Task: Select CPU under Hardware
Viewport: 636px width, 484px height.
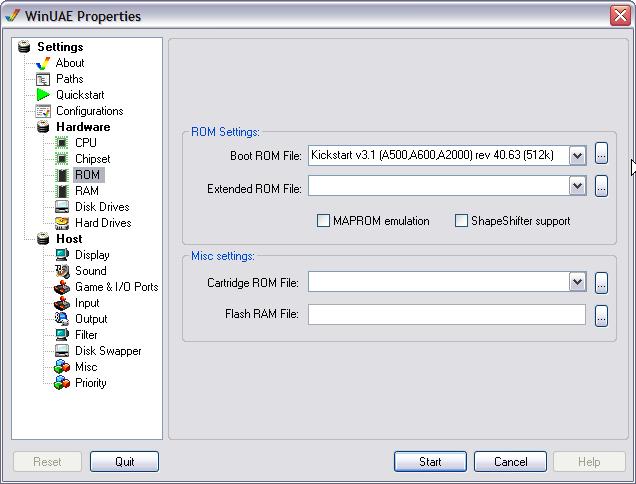Action: 86,143
